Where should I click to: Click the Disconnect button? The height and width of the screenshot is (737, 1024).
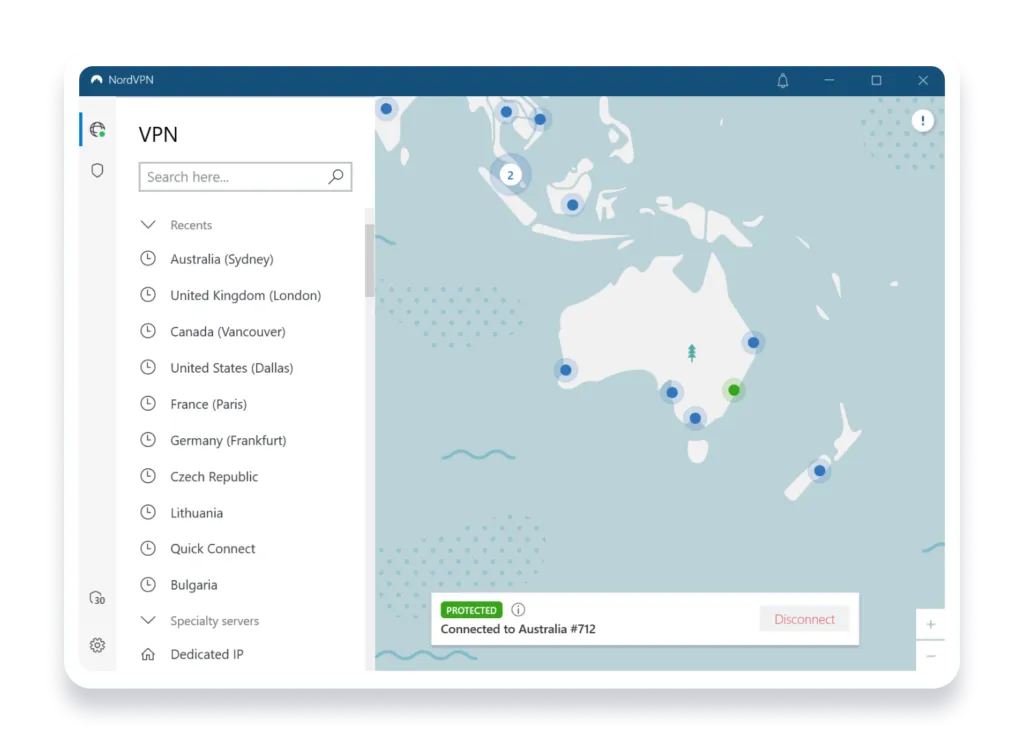coord(804,619)
